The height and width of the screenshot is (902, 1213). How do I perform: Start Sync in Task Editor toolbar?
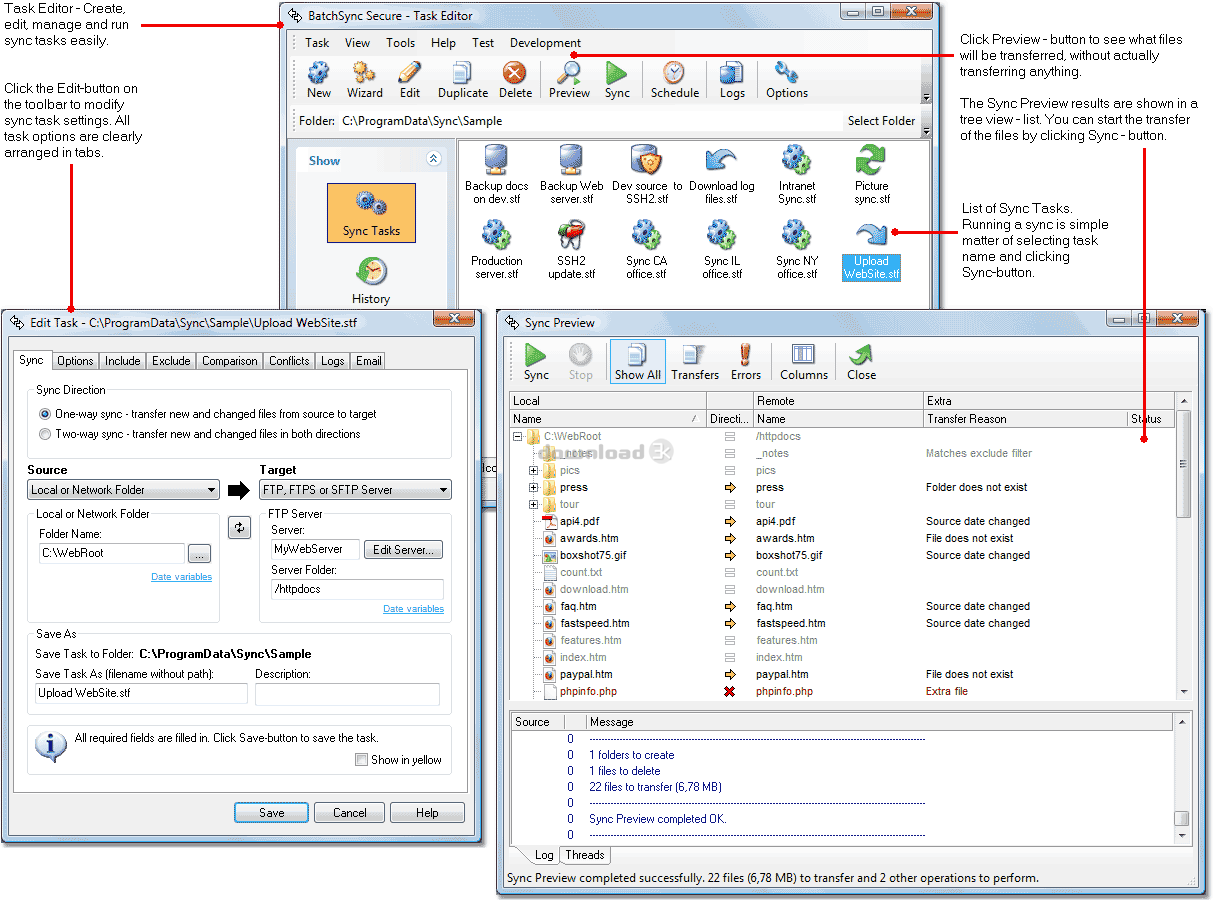click(x=617, y=80)
